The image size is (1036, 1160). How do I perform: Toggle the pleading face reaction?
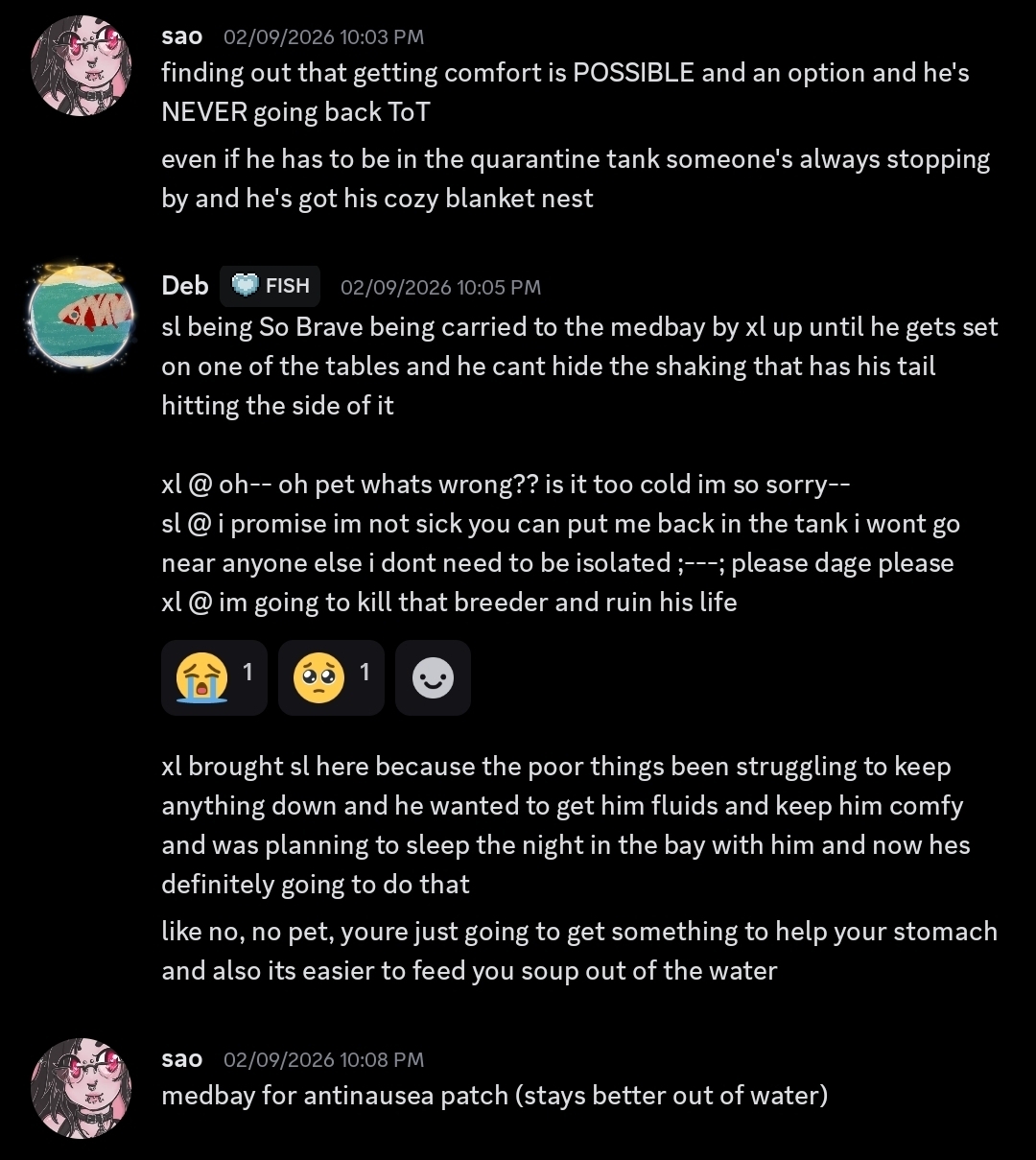331,678
